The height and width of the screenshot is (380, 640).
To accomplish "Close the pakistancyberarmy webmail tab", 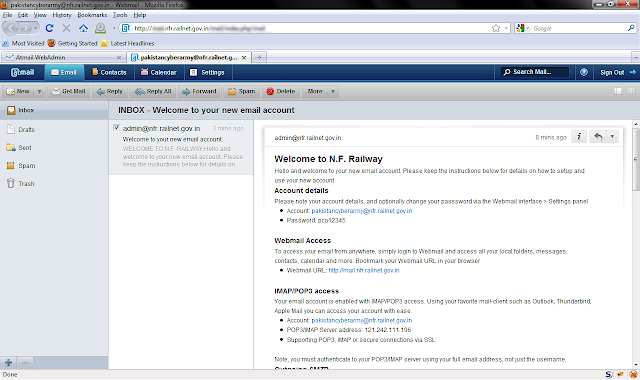I will tap(244, 58).
